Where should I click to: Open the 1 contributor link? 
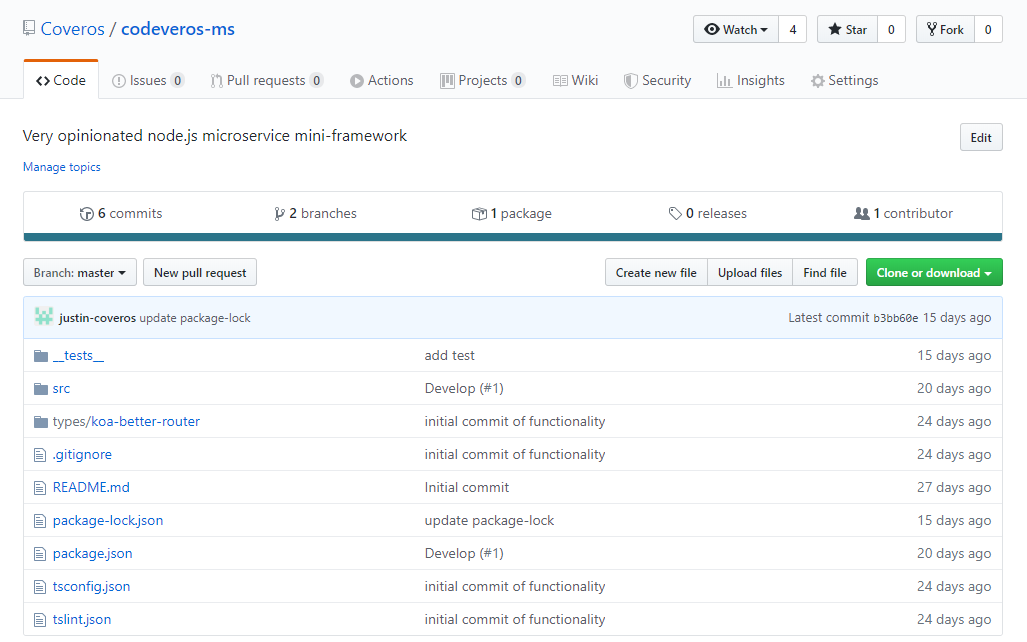click(x=903, y=214)
